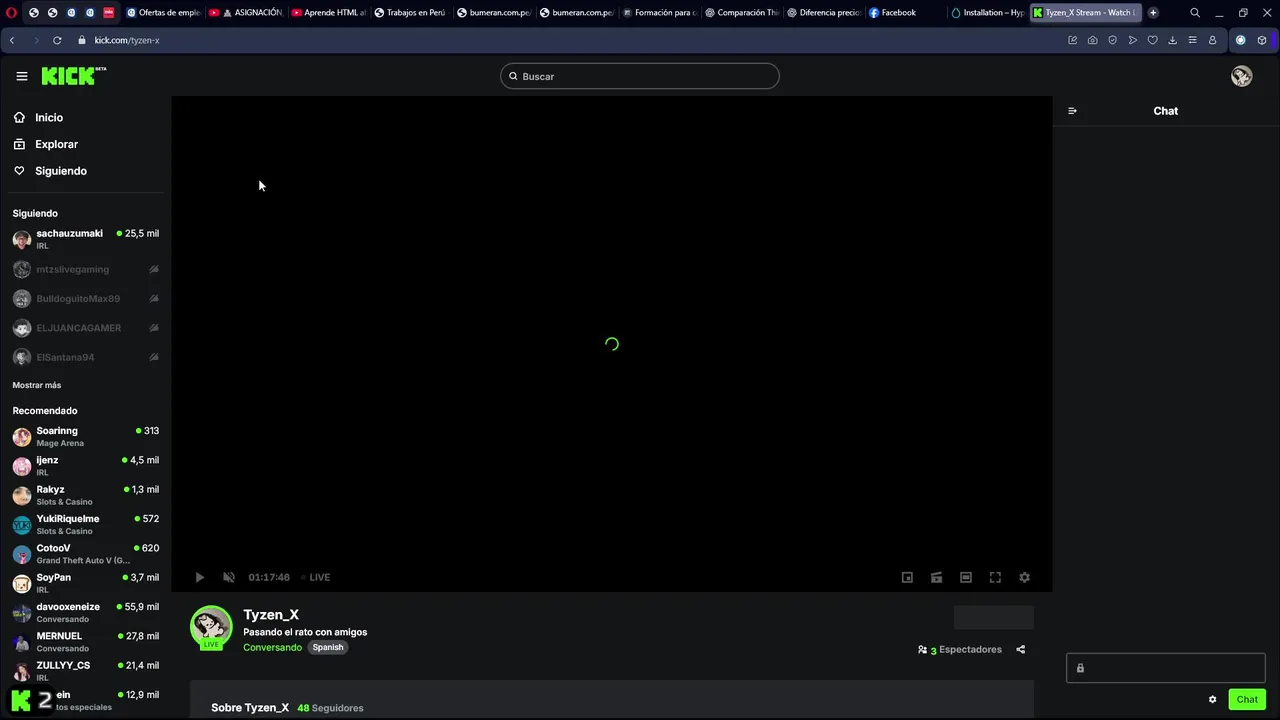This screenshot has width=1280, height=720.
Task: Unmute the stream audio
Action: pyautogui.click(x=228, y=577)
